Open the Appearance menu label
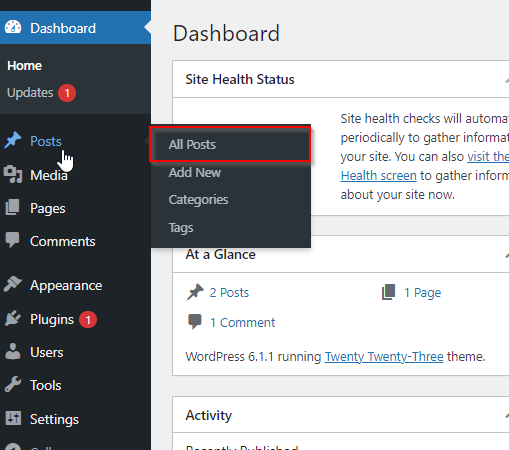The width and height of the screenshot is (509, 450). (66, 286)
